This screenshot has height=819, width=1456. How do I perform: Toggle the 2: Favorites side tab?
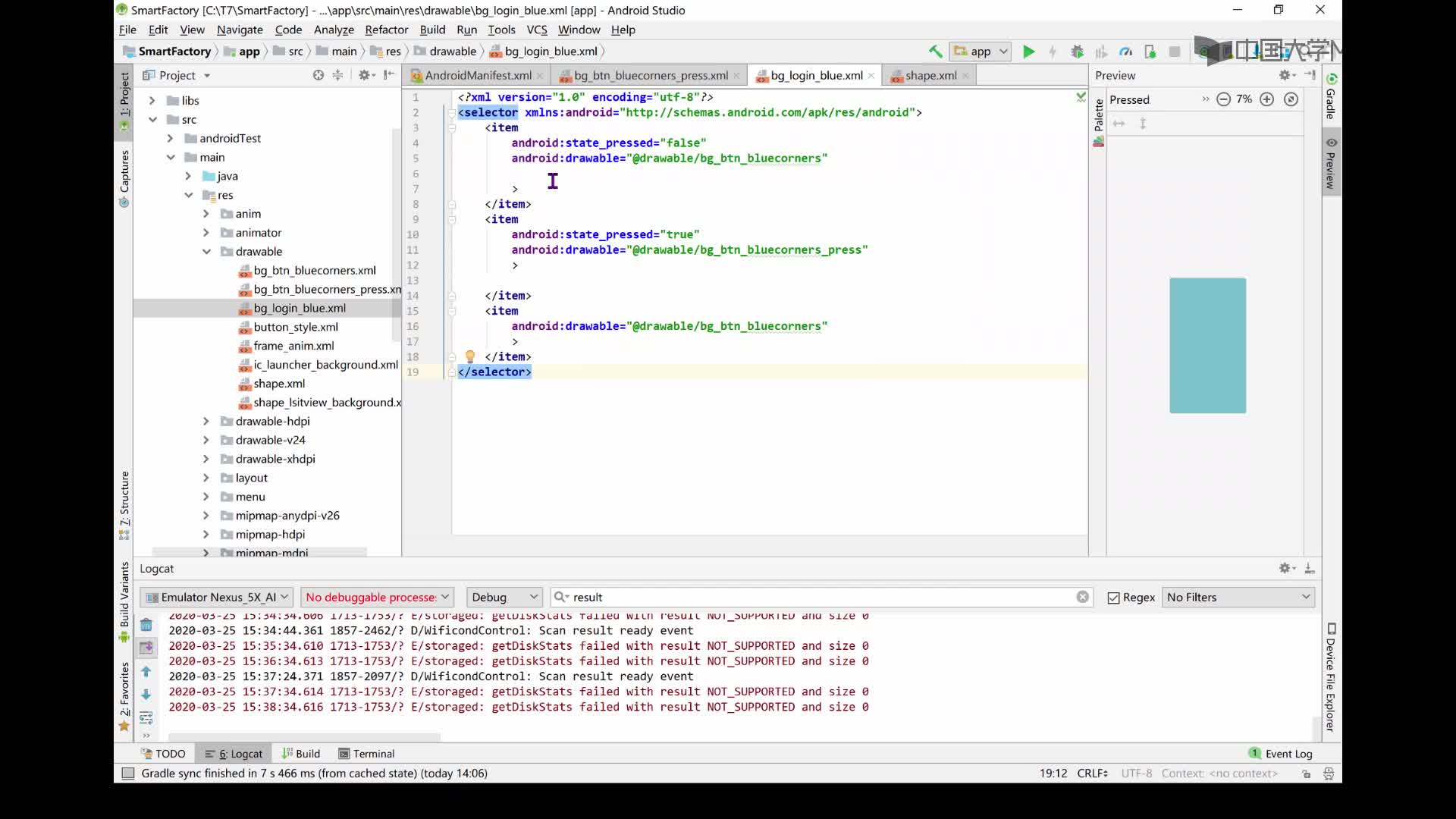tap(124, 696)
